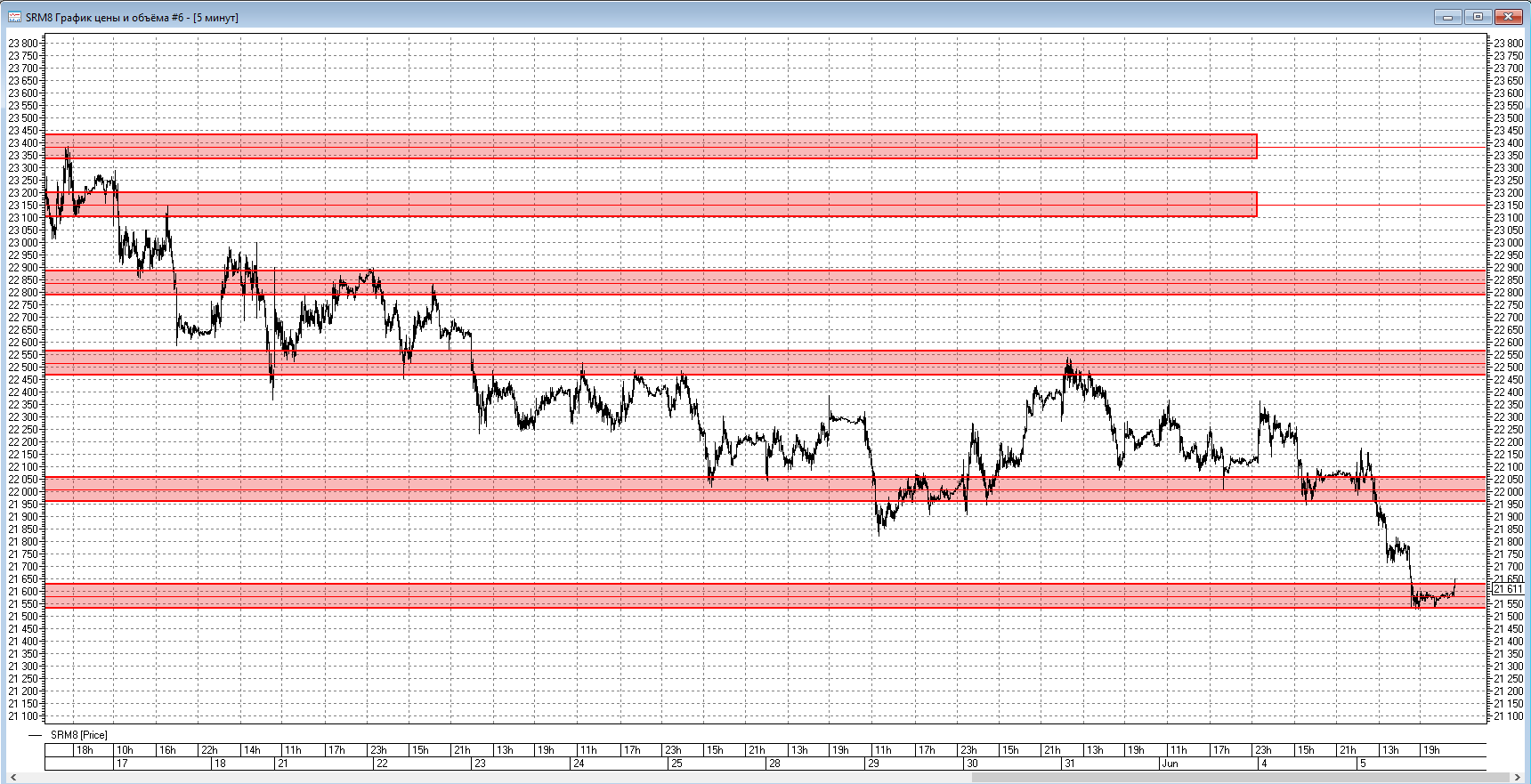
Task: Select the red zone around 21 600
Action: [765, 595]
